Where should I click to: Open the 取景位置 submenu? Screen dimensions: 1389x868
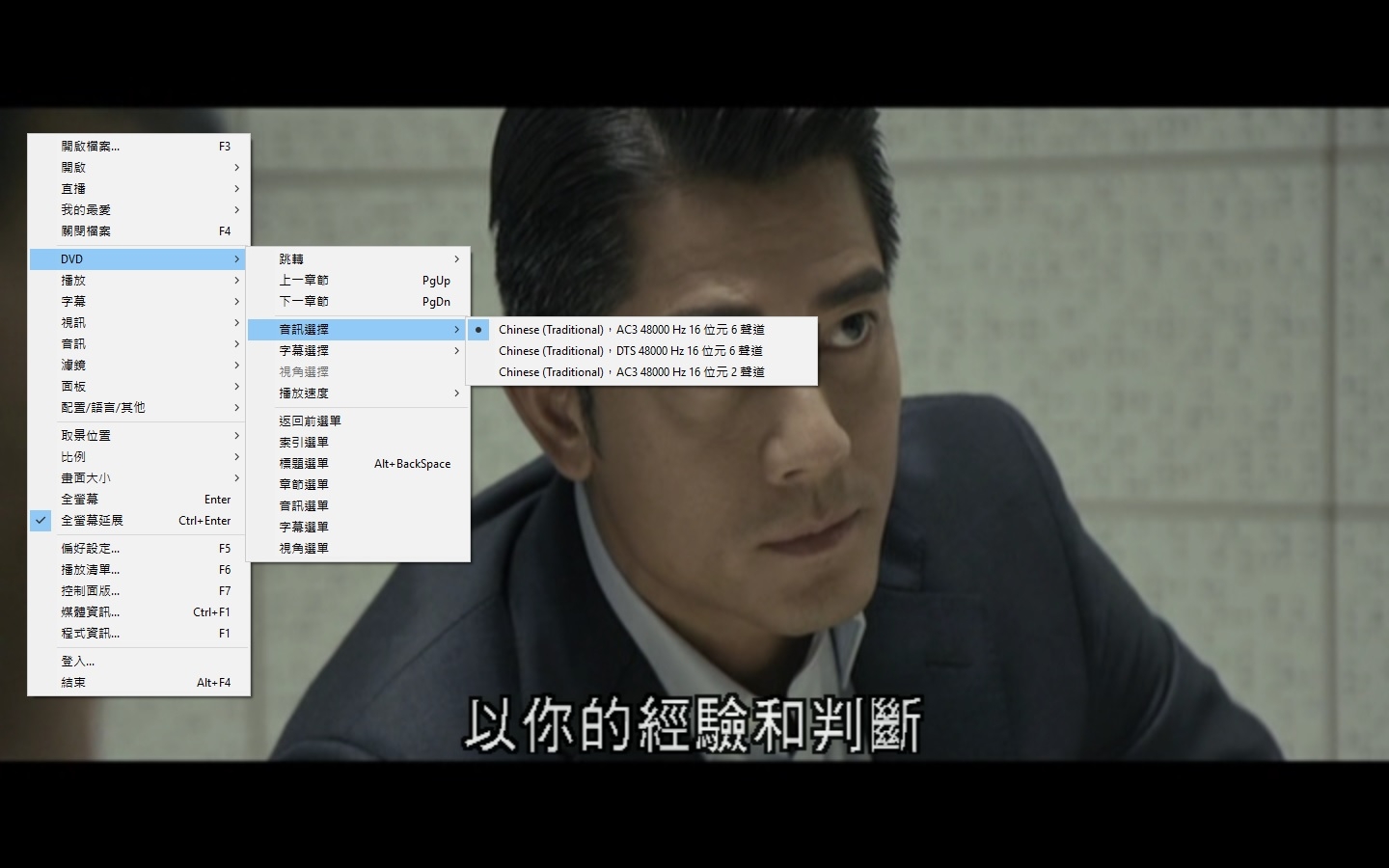(x=139, y=436)
